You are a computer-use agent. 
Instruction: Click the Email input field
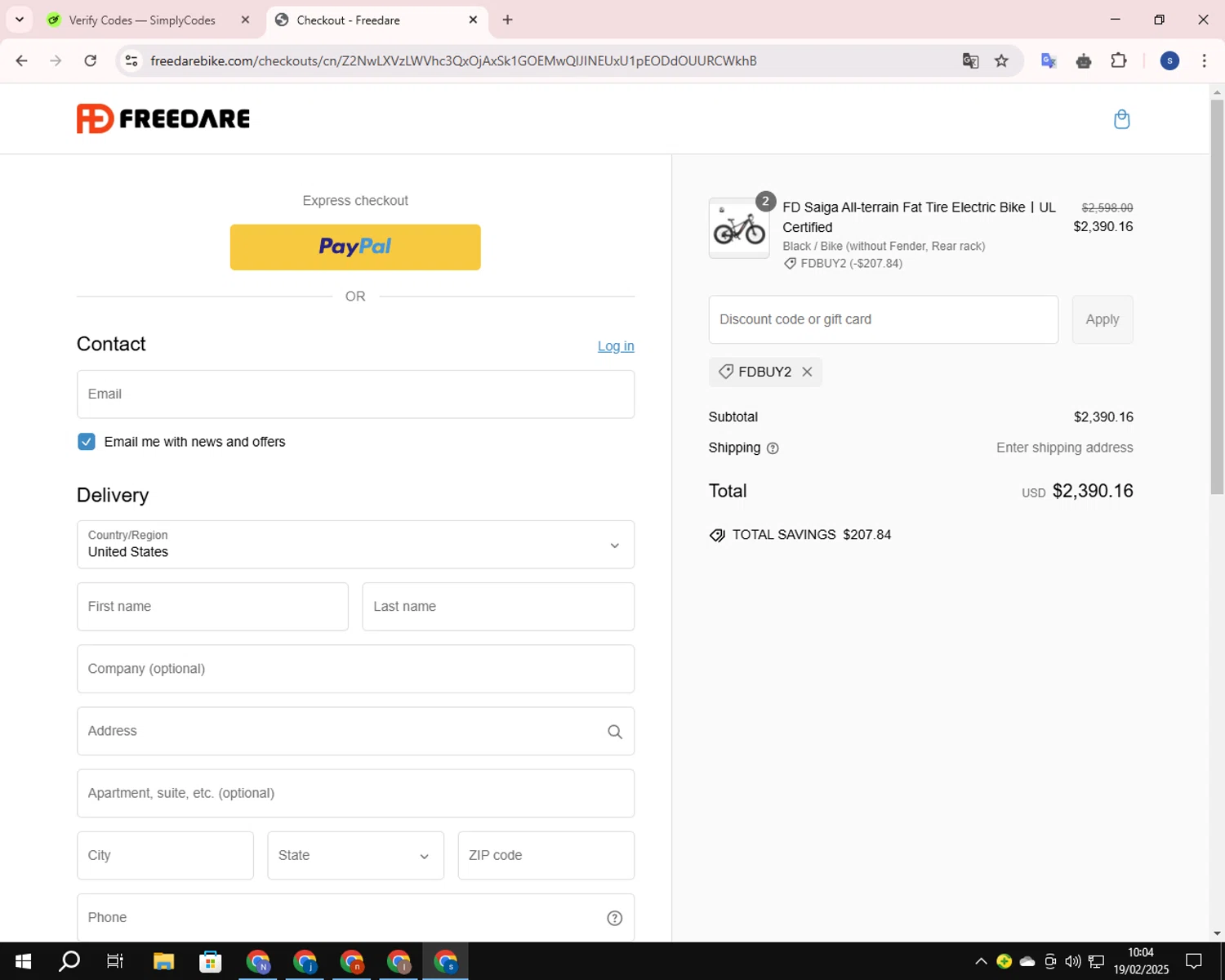click(x=355, y=394)
